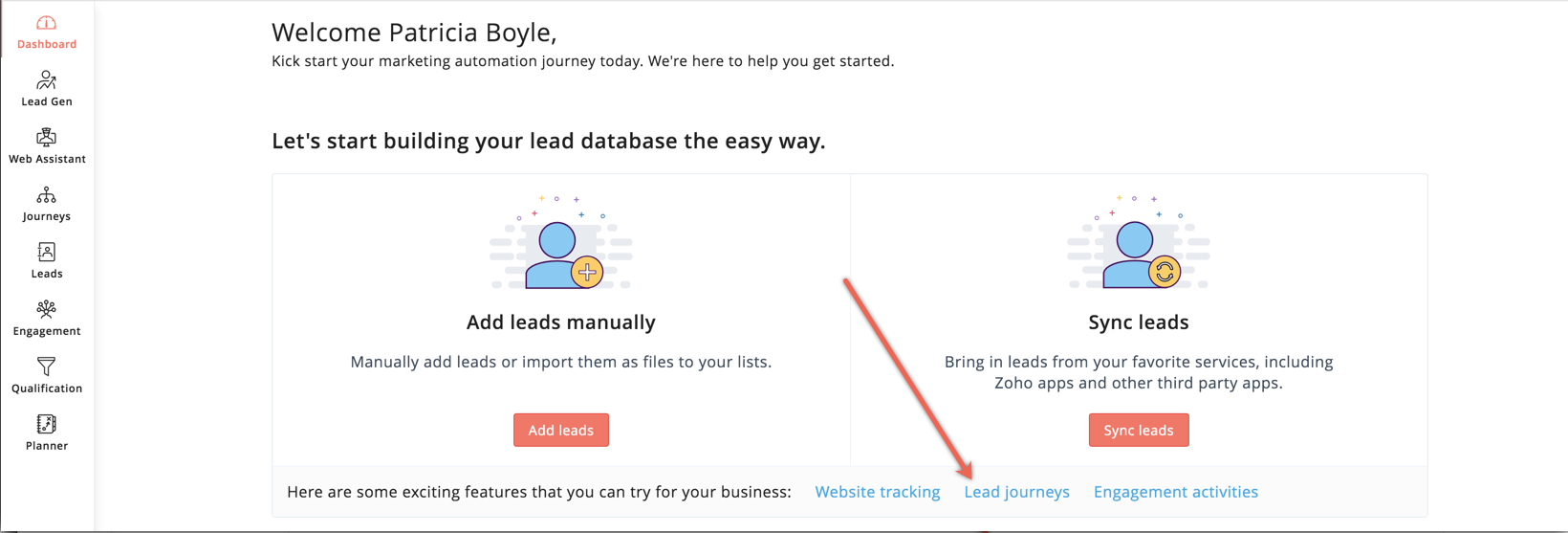This screenshot has height=533, width=1568.
Task: Select the Dashboard label in sidebar
Action: pyautogui.click(x=47, y=44)
